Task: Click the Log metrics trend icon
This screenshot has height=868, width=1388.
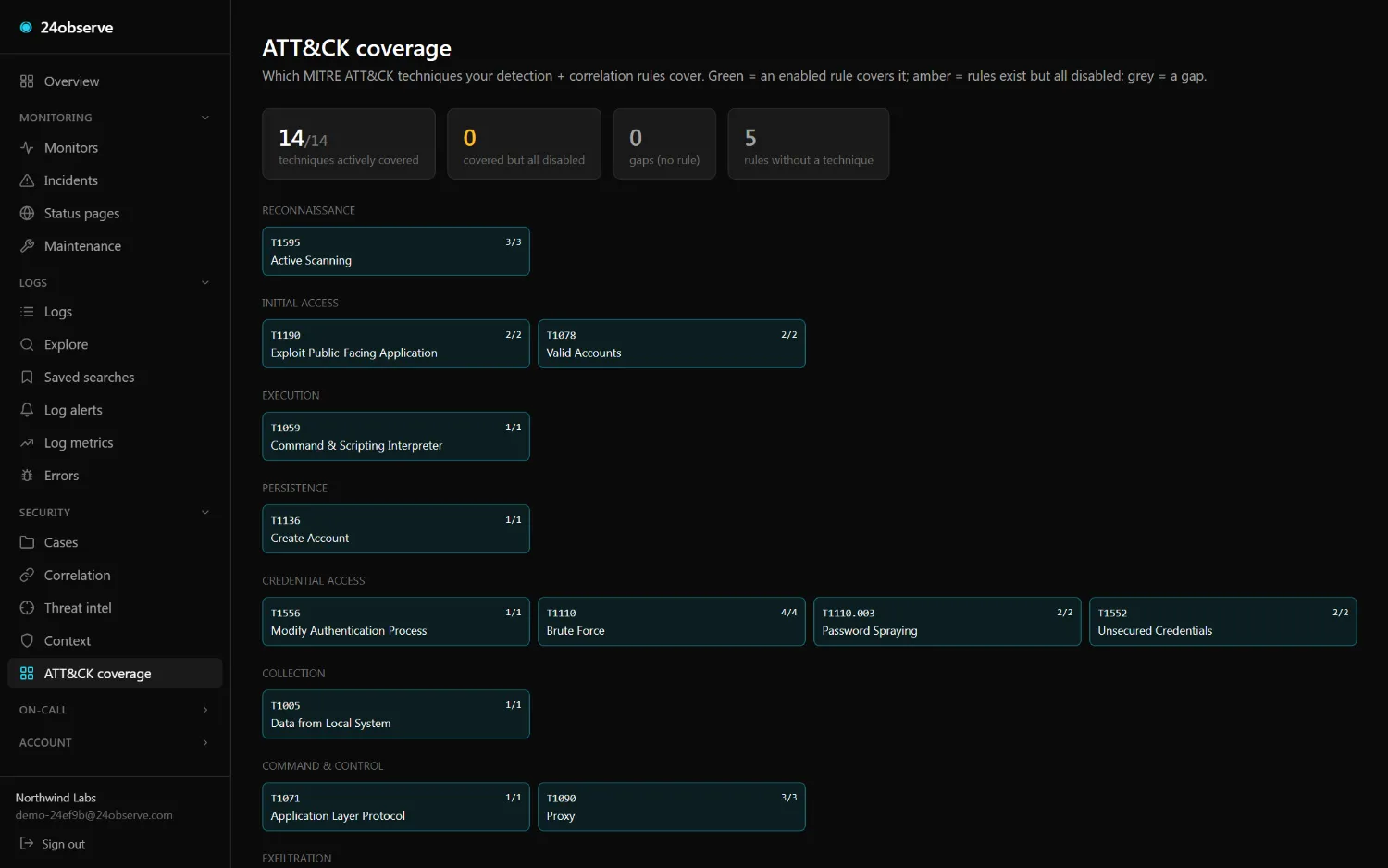Action: pos(27,443)
